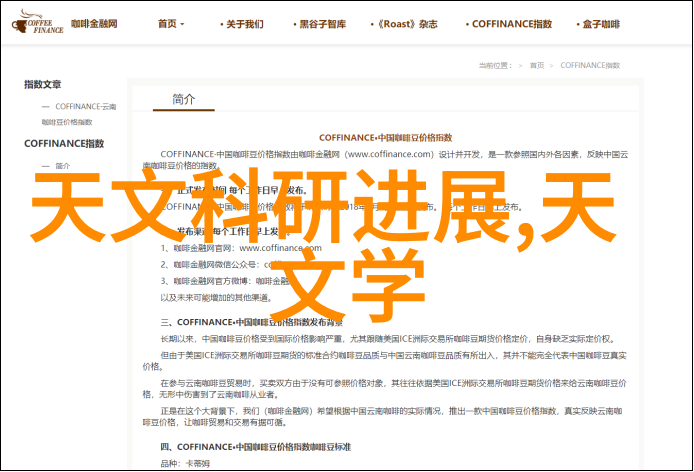The image size is (694, 472).
Task: Click the COFFINANCE指数 sidebar heading
Action: 64,143
